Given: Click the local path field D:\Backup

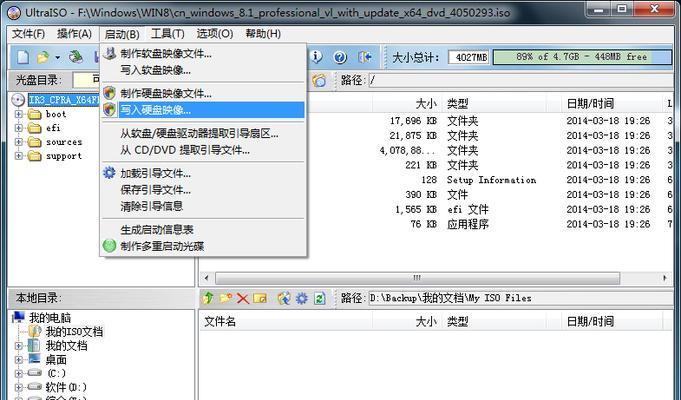Looking at the screenshot, I should (x=523, y=298).
